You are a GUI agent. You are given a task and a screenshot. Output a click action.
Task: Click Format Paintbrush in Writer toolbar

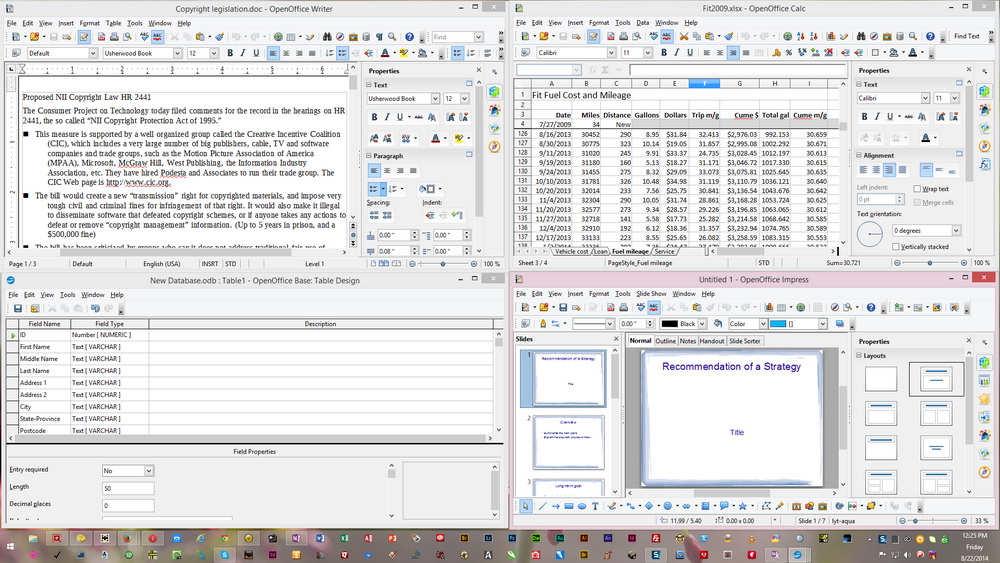pyautogui.click(x=219, y=37)
